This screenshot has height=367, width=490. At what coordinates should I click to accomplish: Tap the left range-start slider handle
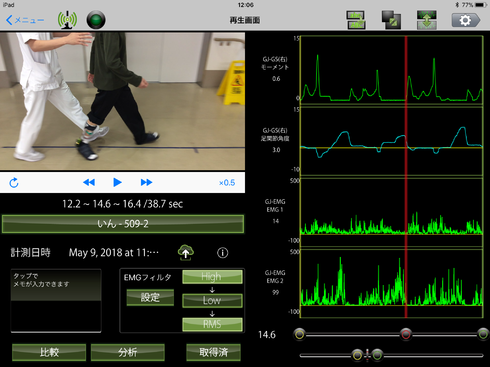pos(300,334)
